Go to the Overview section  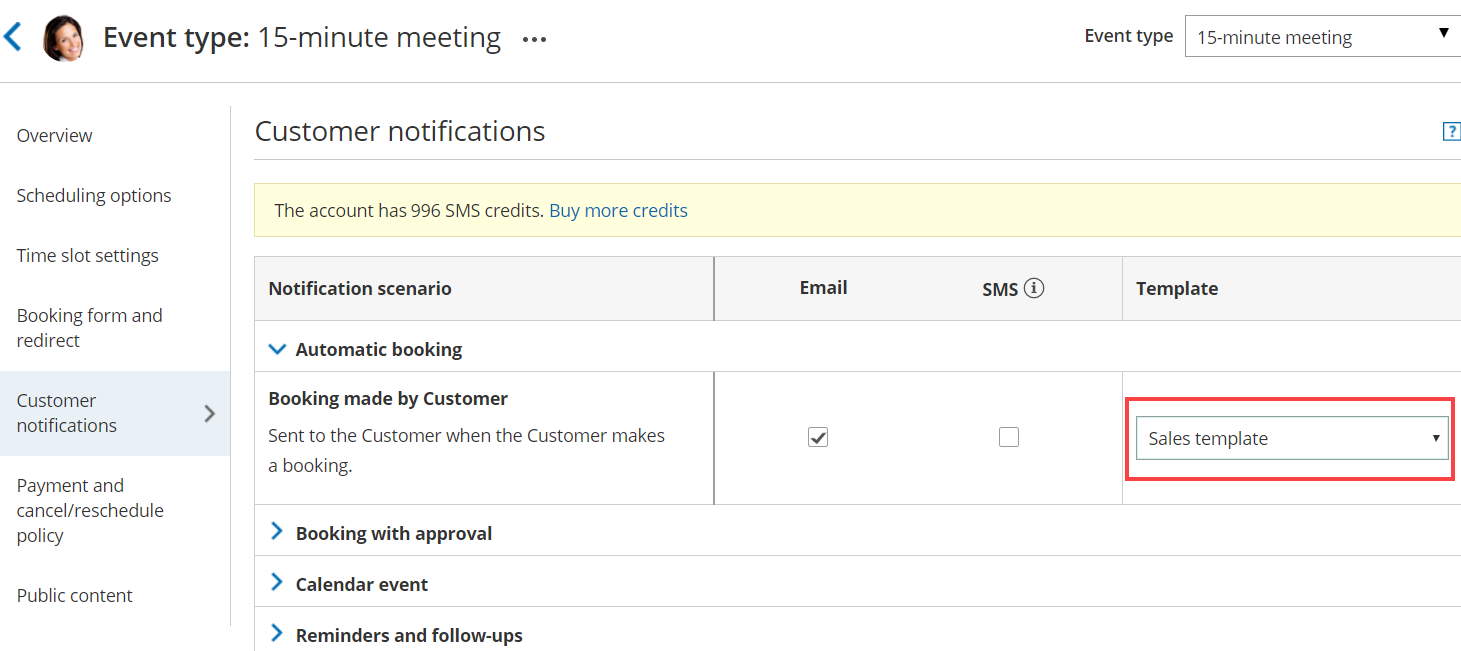(55, 135)
